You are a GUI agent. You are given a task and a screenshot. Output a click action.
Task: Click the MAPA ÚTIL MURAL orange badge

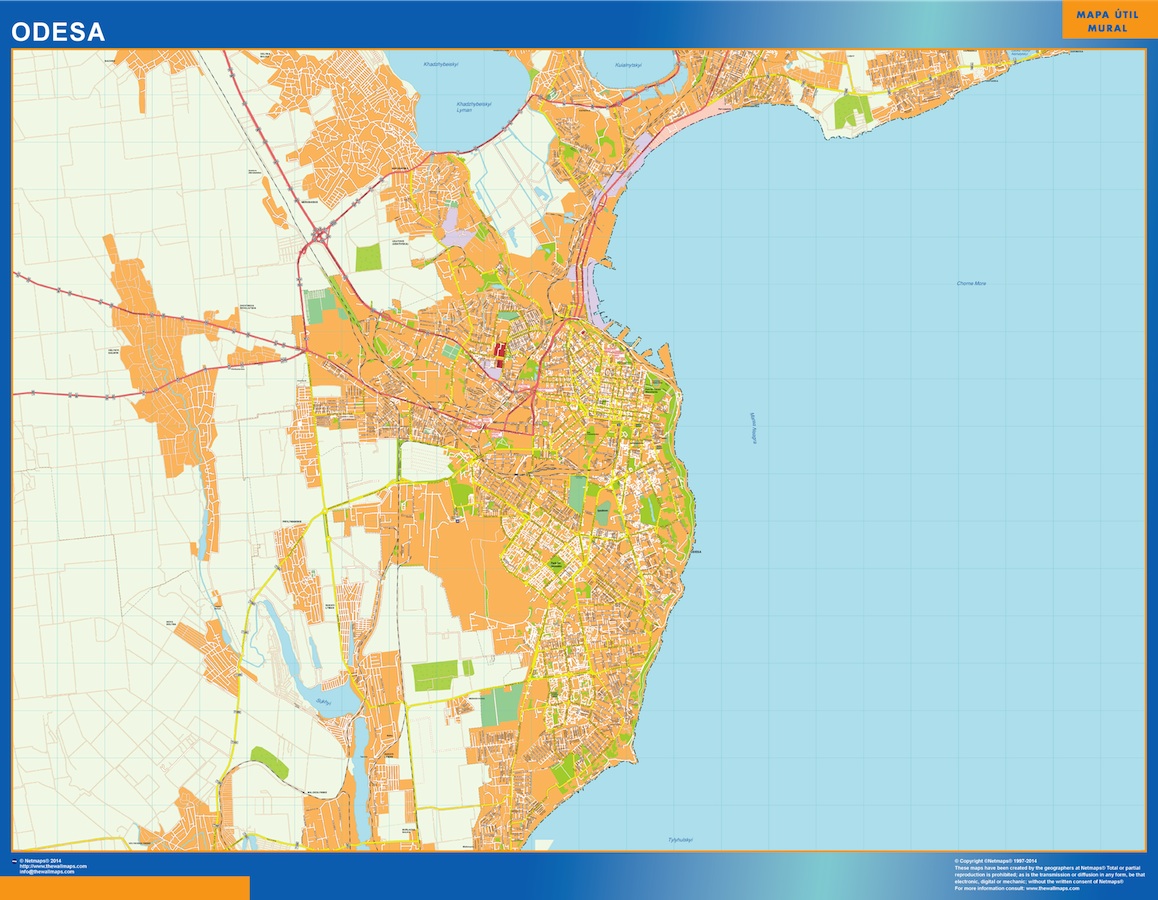(1109, 21)
